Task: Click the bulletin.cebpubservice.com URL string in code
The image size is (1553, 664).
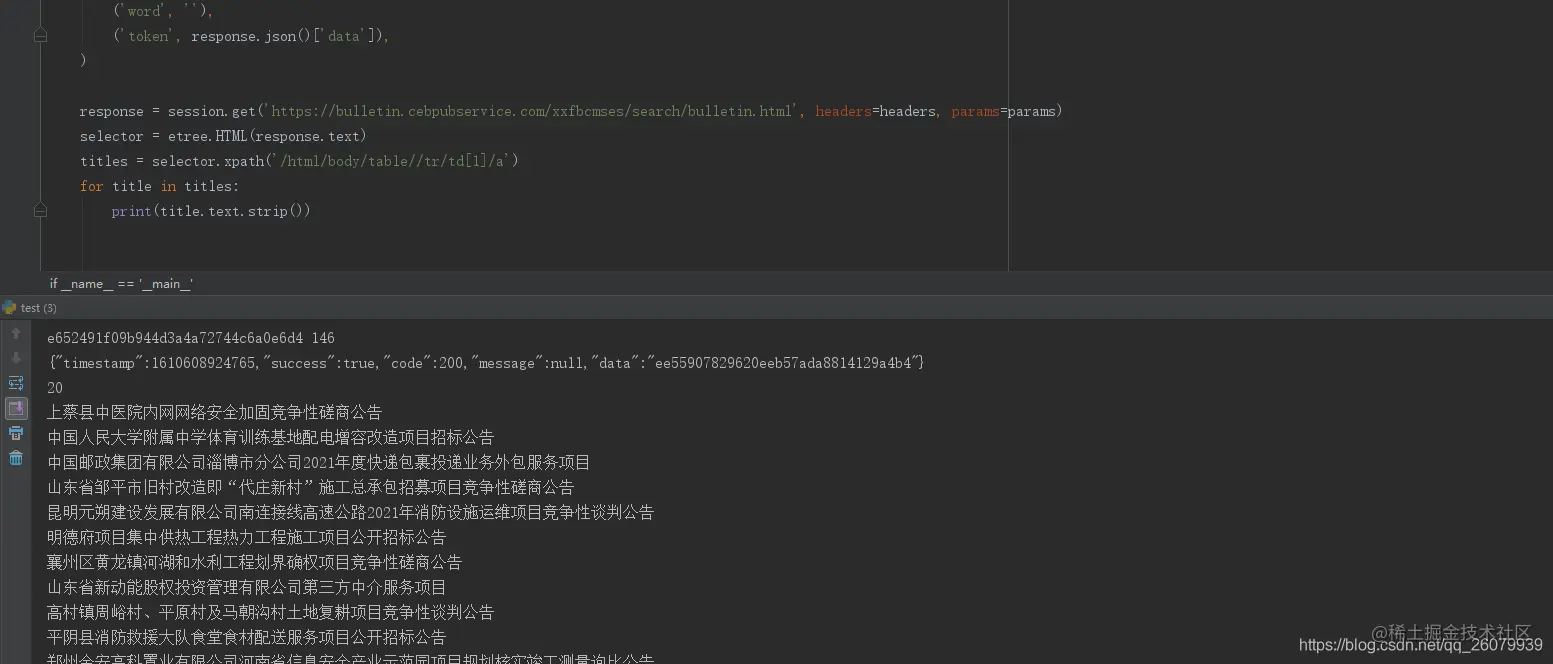Action: tap(533, 111)
